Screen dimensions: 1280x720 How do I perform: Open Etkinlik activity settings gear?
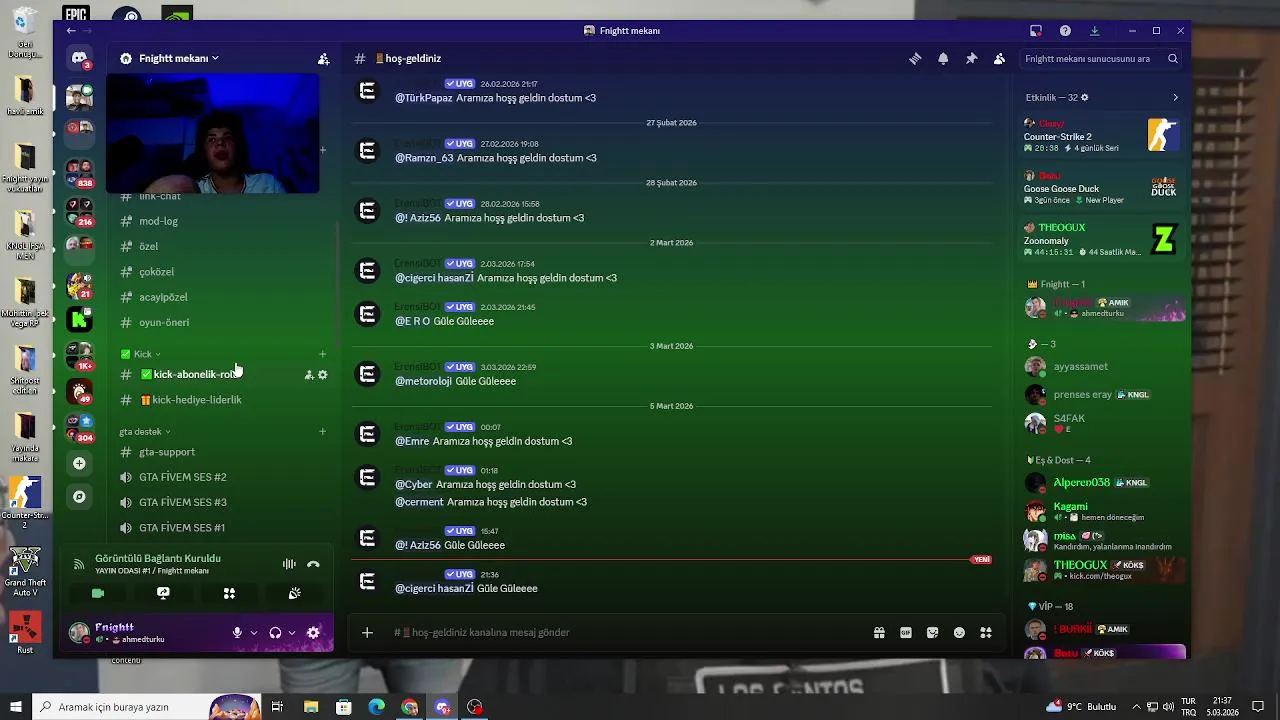[1085, 98]
